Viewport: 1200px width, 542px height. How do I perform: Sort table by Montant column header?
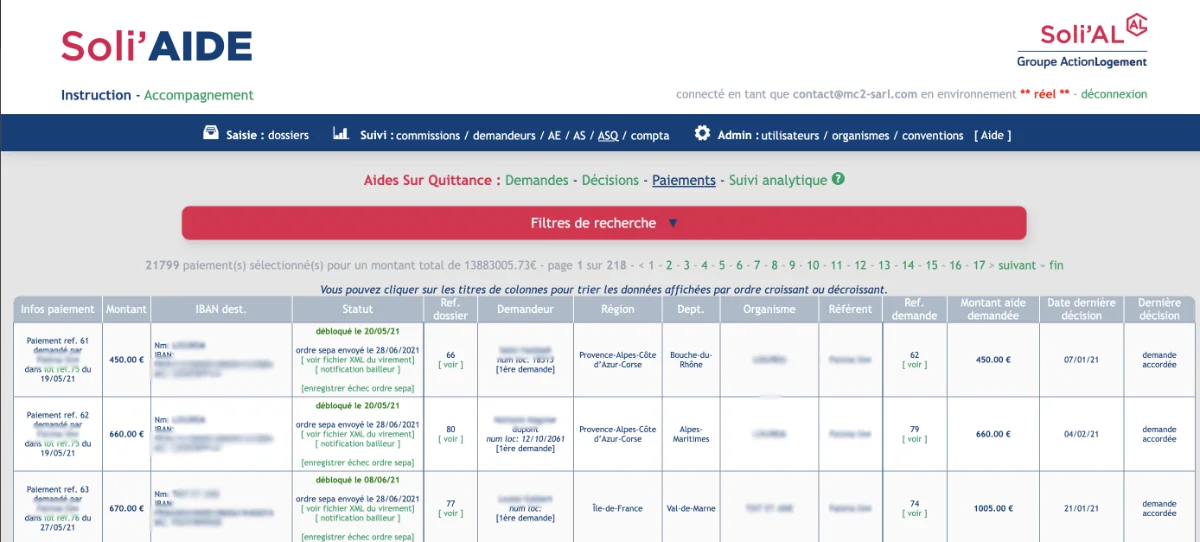(x=126, y=309)
